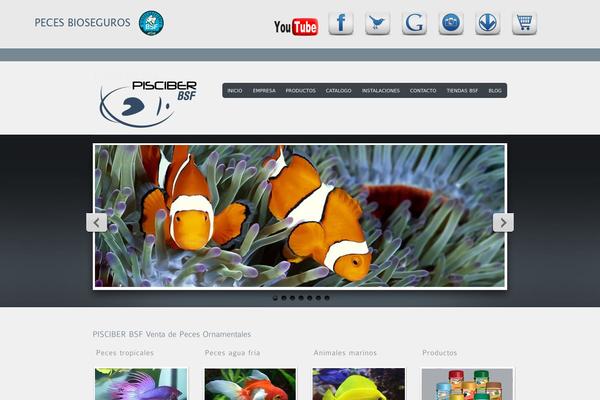Select the third slider pagination dot
The height and width of the screenshot is (400, 600).
click(292, 298)
